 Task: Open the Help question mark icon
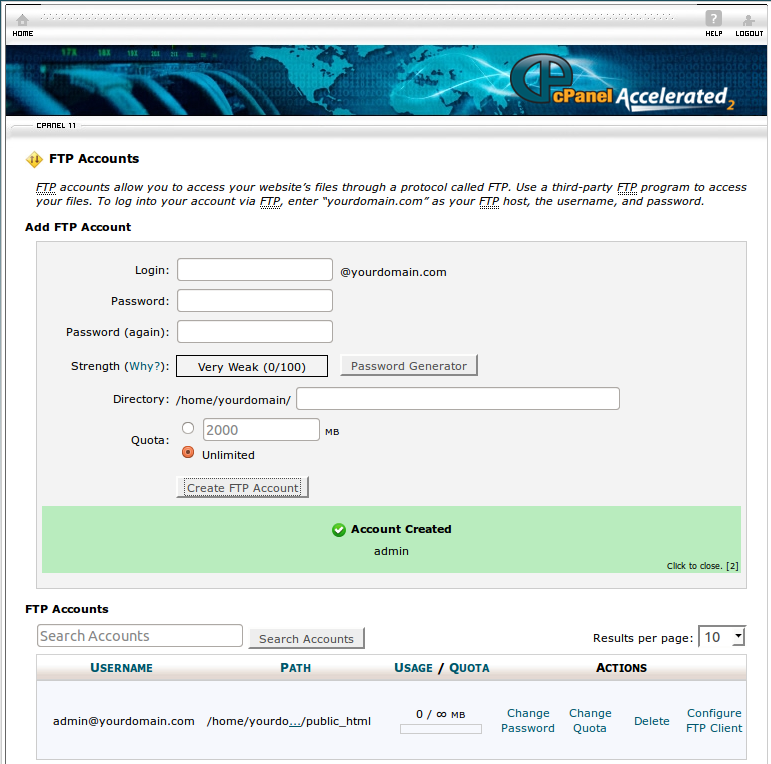tap(713, 19)
